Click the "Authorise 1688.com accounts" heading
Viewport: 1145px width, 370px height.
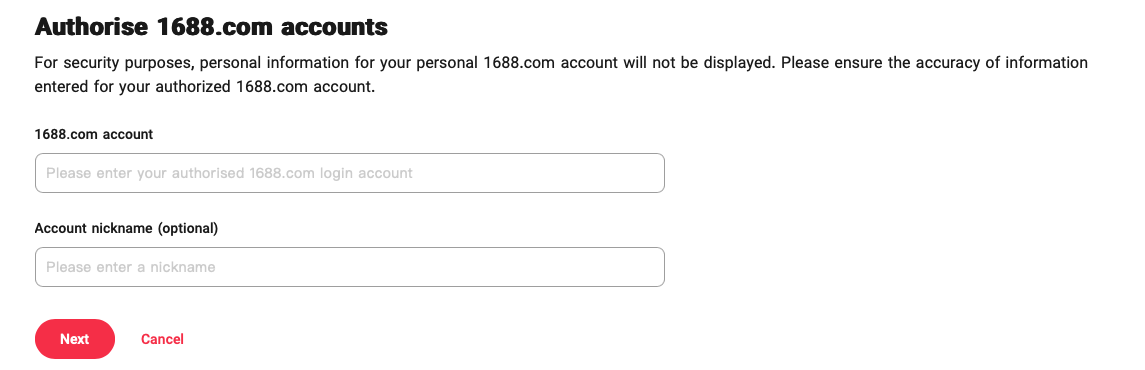tap(211, 27)
